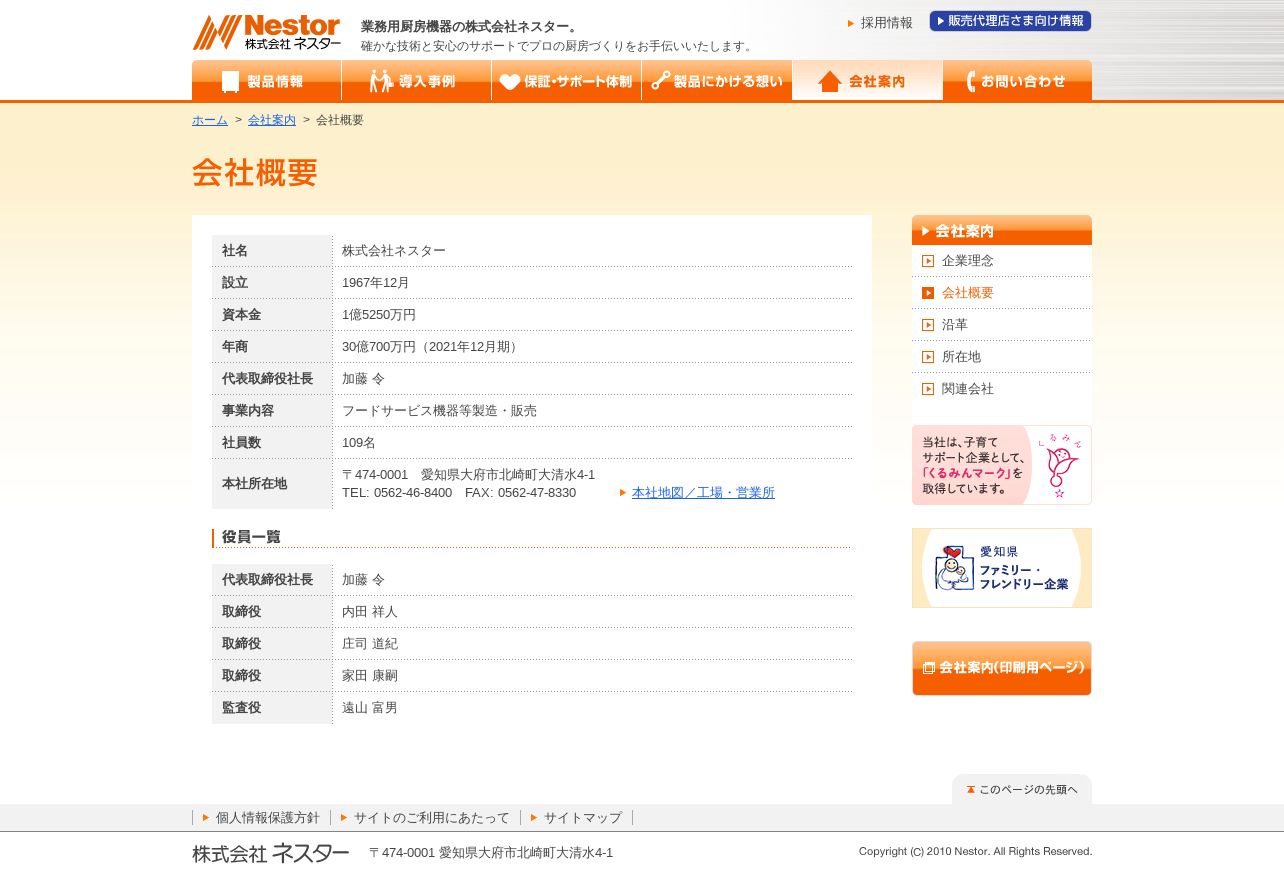Image resolution: width=1284 pixels, height=879 pixels.
Task: Click the 採用情報 link
Action: click(886, 23)
